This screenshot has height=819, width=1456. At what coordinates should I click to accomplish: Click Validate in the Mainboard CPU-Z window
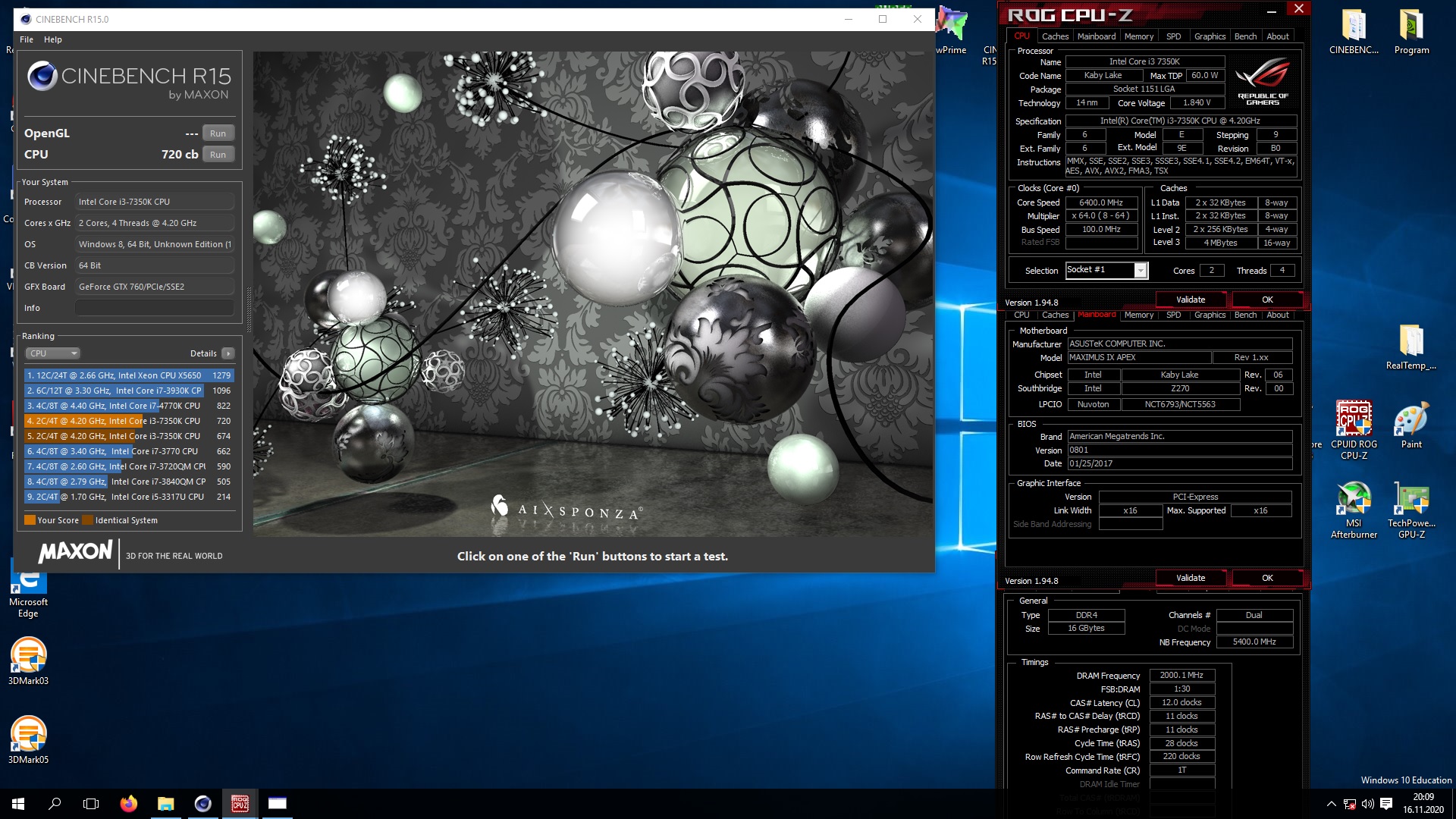[1191, 578]
